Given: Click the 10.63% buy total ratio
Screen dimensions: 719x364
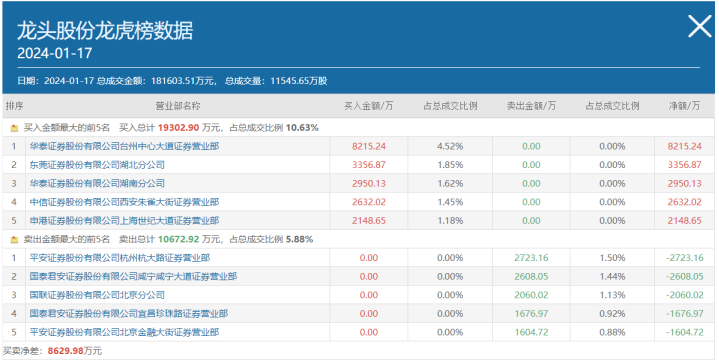Looking at the screenshot, I should pos(302,128).
